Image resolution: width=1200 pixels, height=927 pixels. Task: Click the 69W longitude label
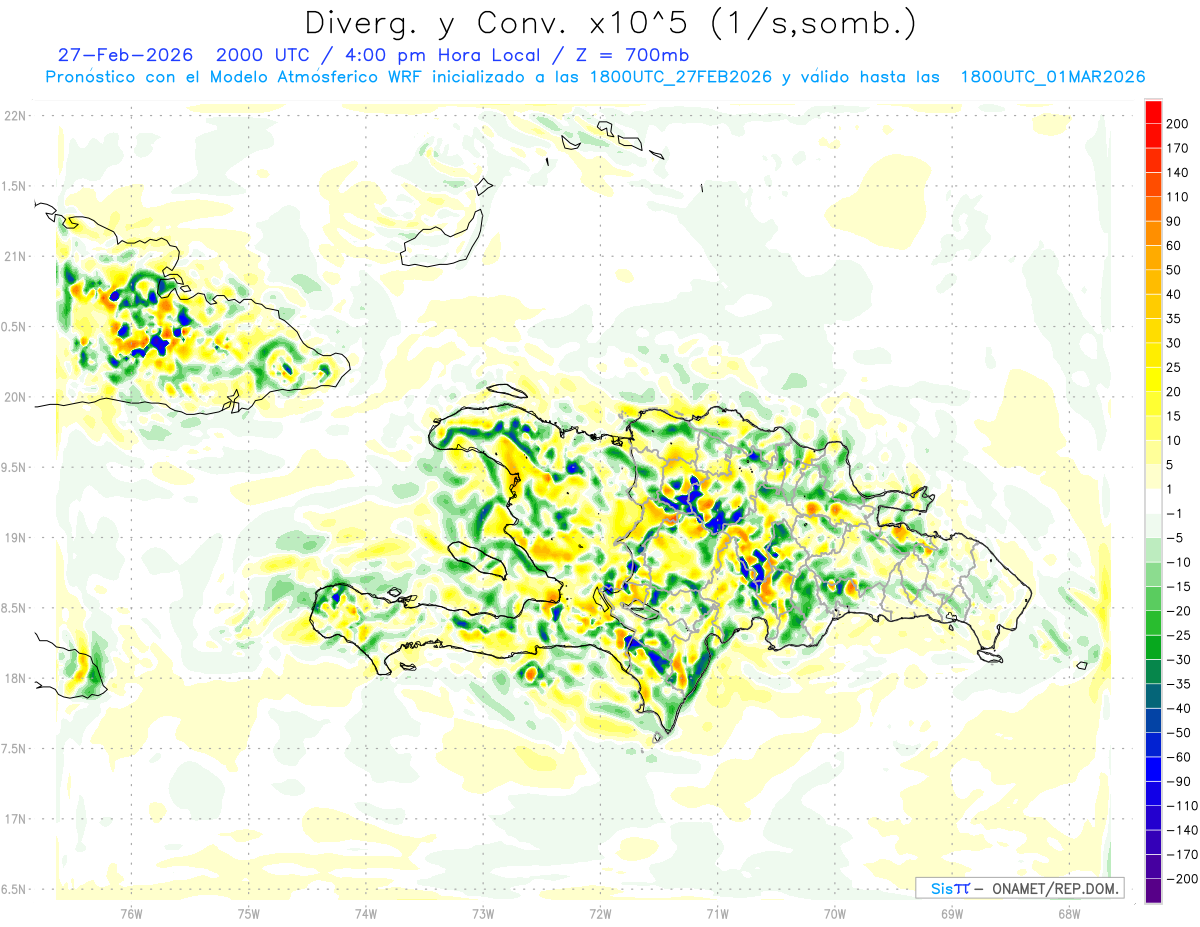pyautogui.click(x=952, y=914)
